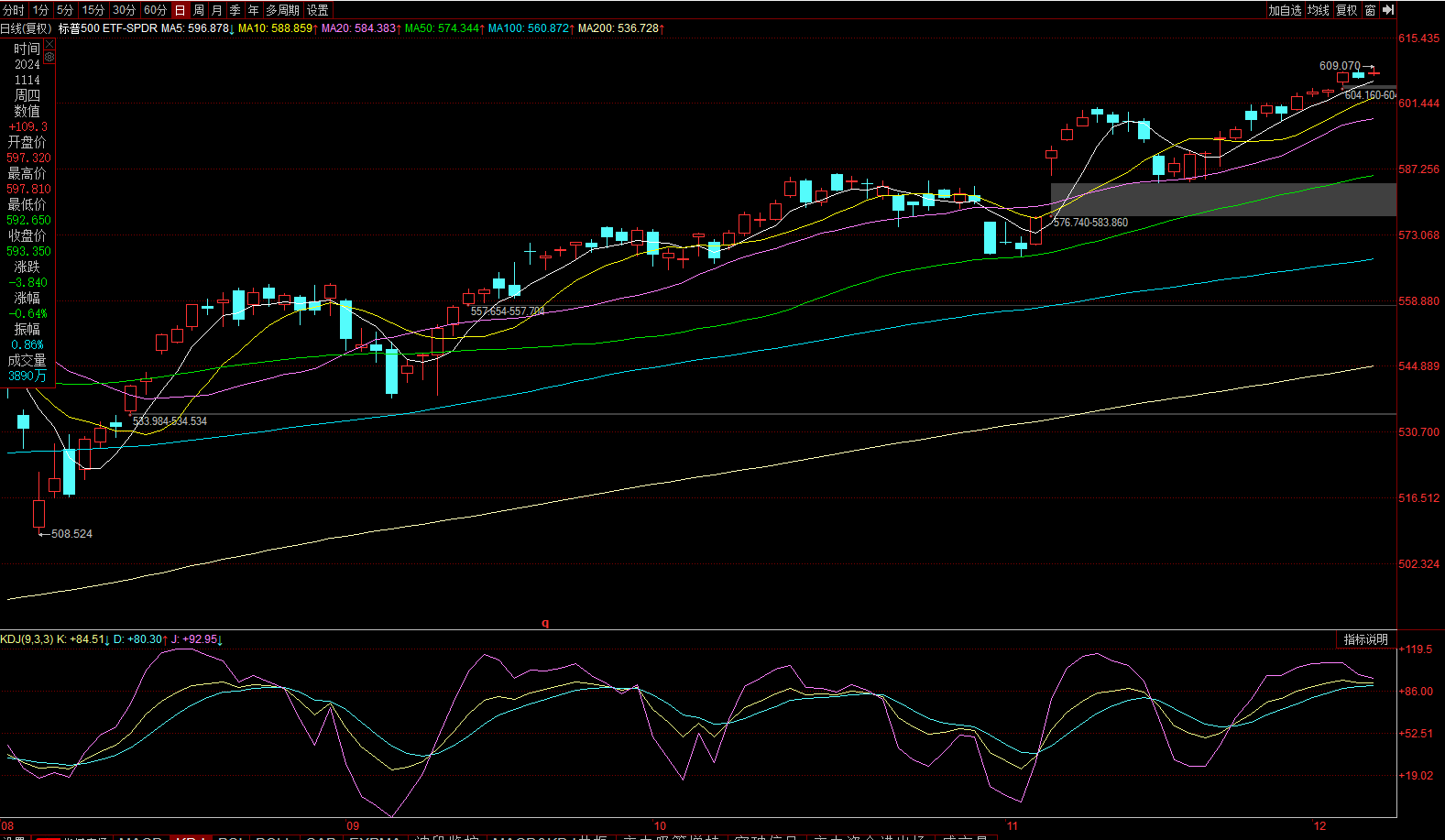Open 指标说明 indicator description
Image resolution: width=1445 pixels, height=840 pixels.
(x=1365, y=639)
